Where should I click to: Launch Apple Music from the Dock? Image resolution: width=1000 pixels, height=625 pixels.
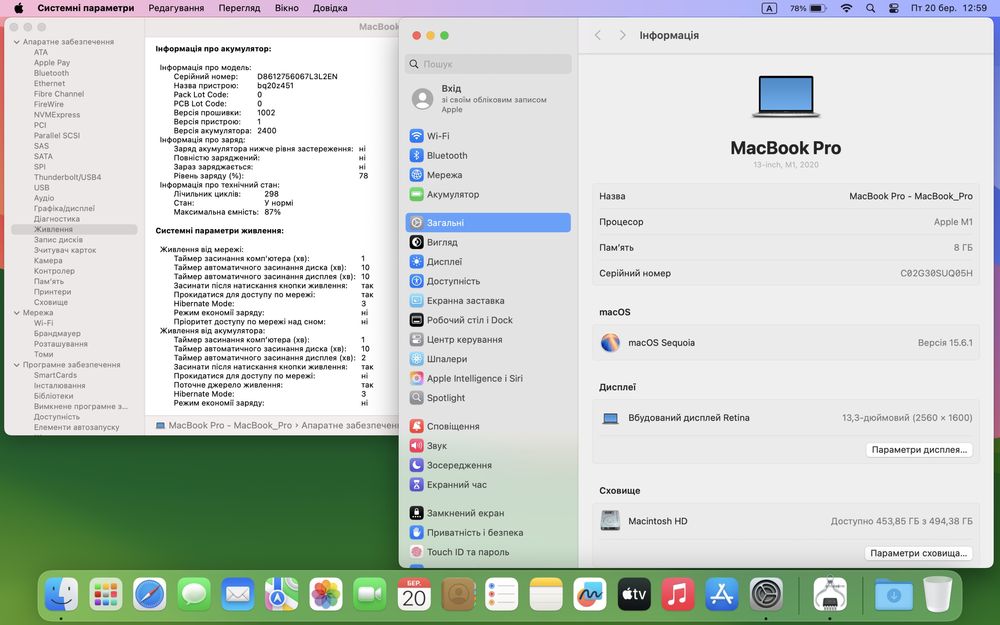coord(678,594)
